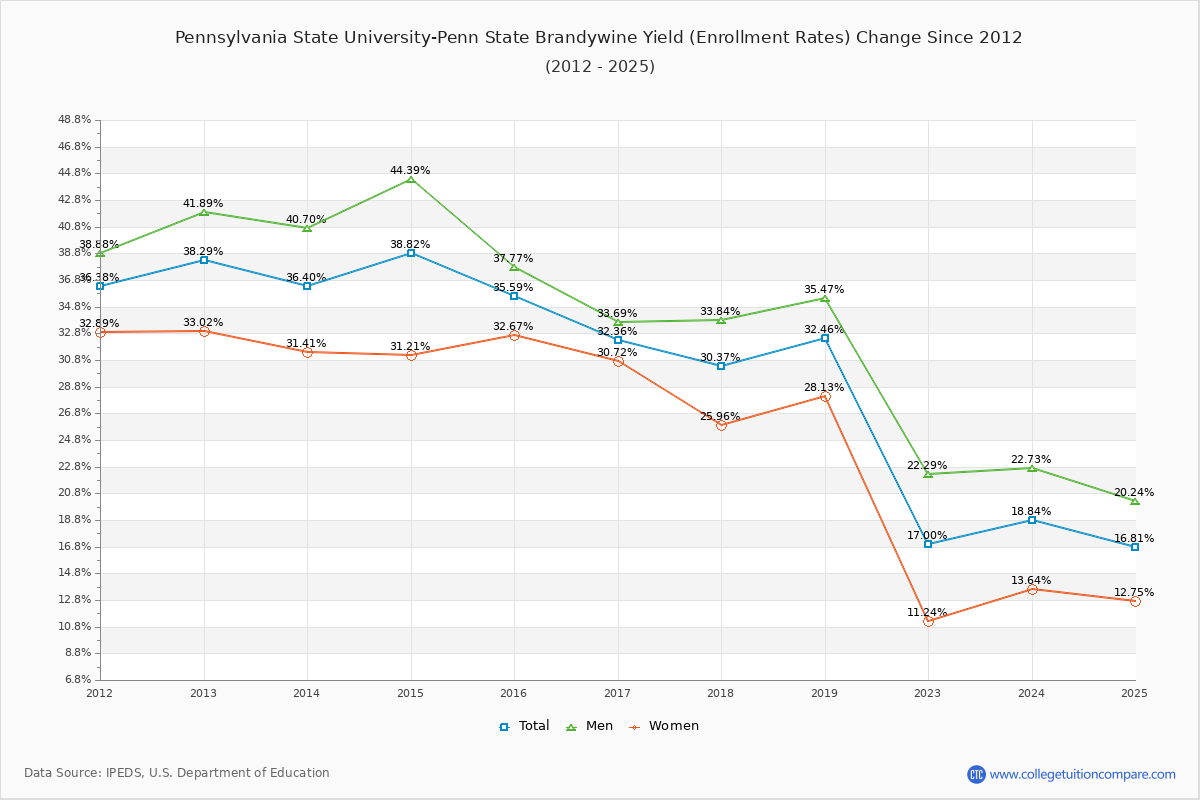This screenshot has height=800, width=1200.
Task: Select Total 2025 data point 16.81%
Action: (x=1135, y=547)
